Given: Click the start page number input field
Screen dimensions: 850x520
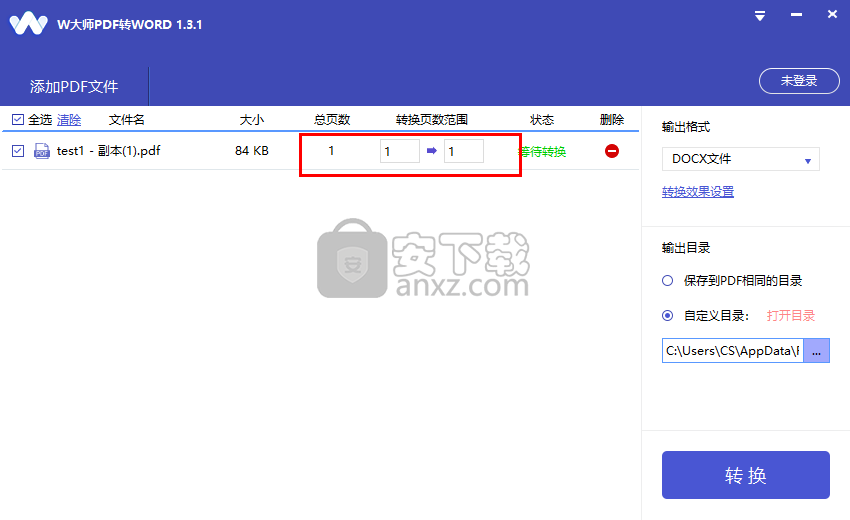Looking at the screenshot, I should point(399,151).
